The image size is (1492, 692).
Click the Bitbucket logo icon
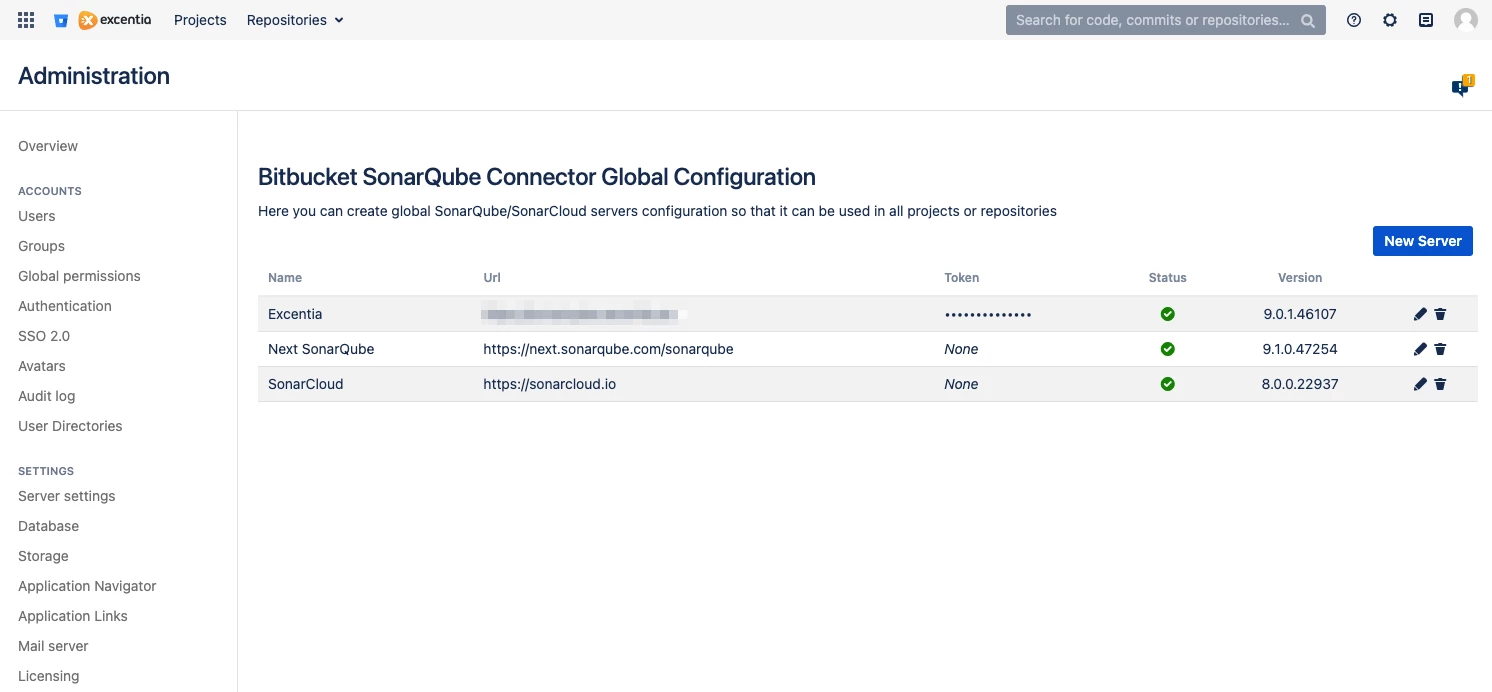(x=61, y=19)
